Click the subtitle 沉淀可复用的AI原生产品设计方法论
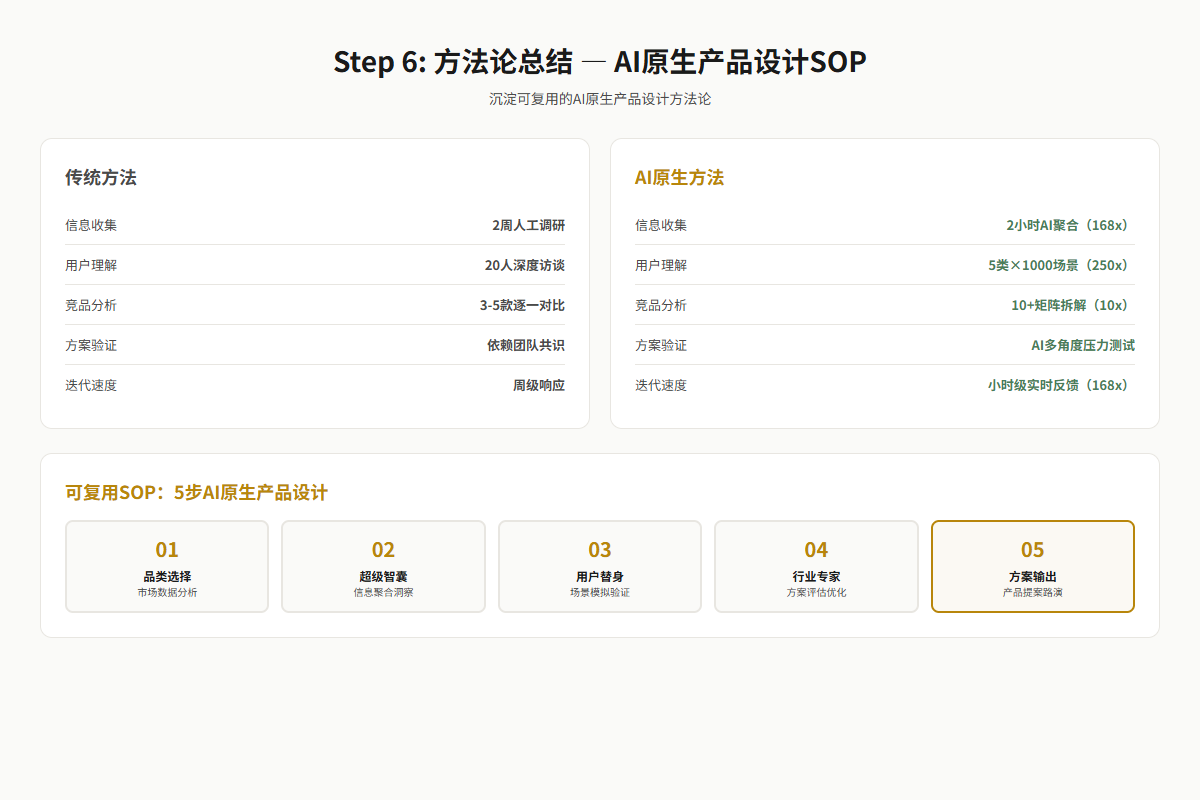 (600, 100)
